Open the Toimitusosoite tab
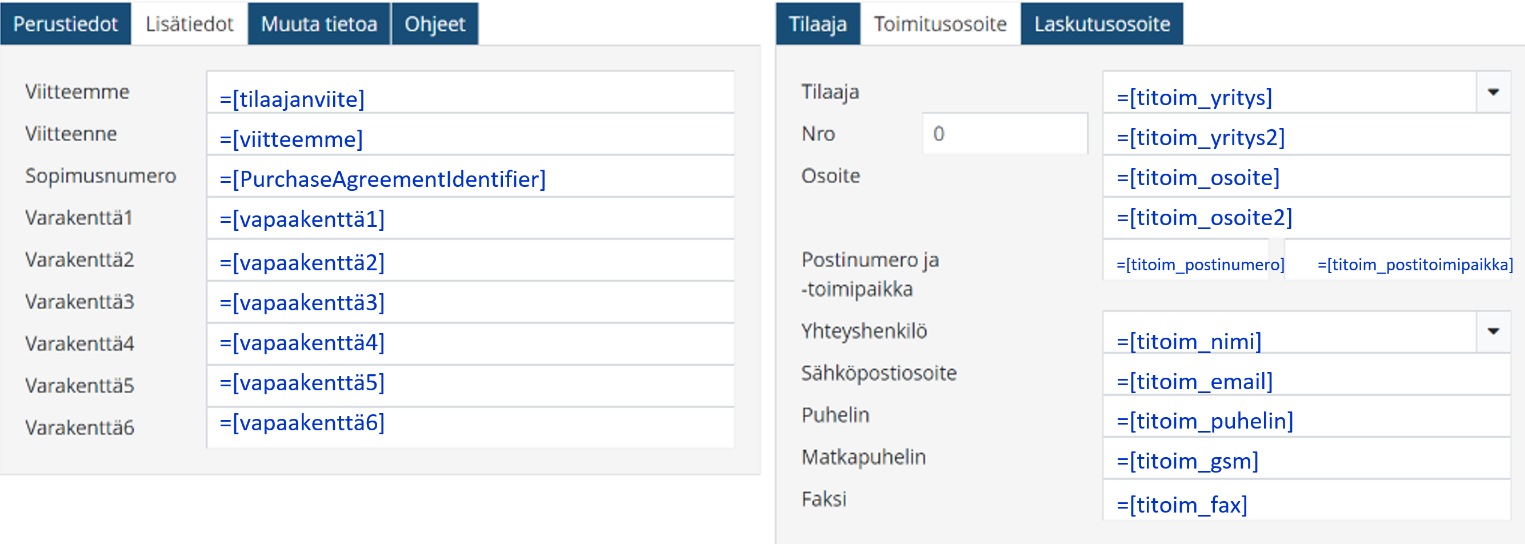 (x=940, y=24)
